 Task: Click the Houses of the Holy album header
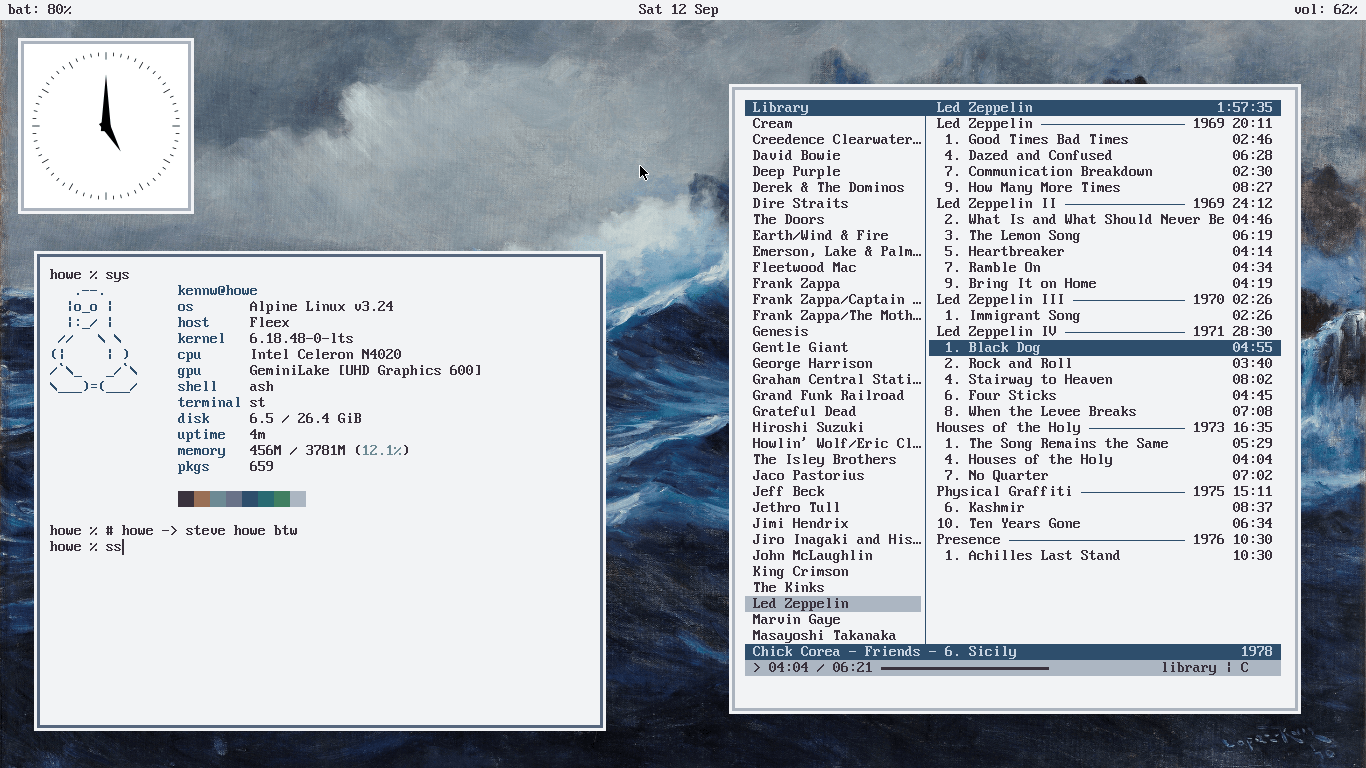1104,428
